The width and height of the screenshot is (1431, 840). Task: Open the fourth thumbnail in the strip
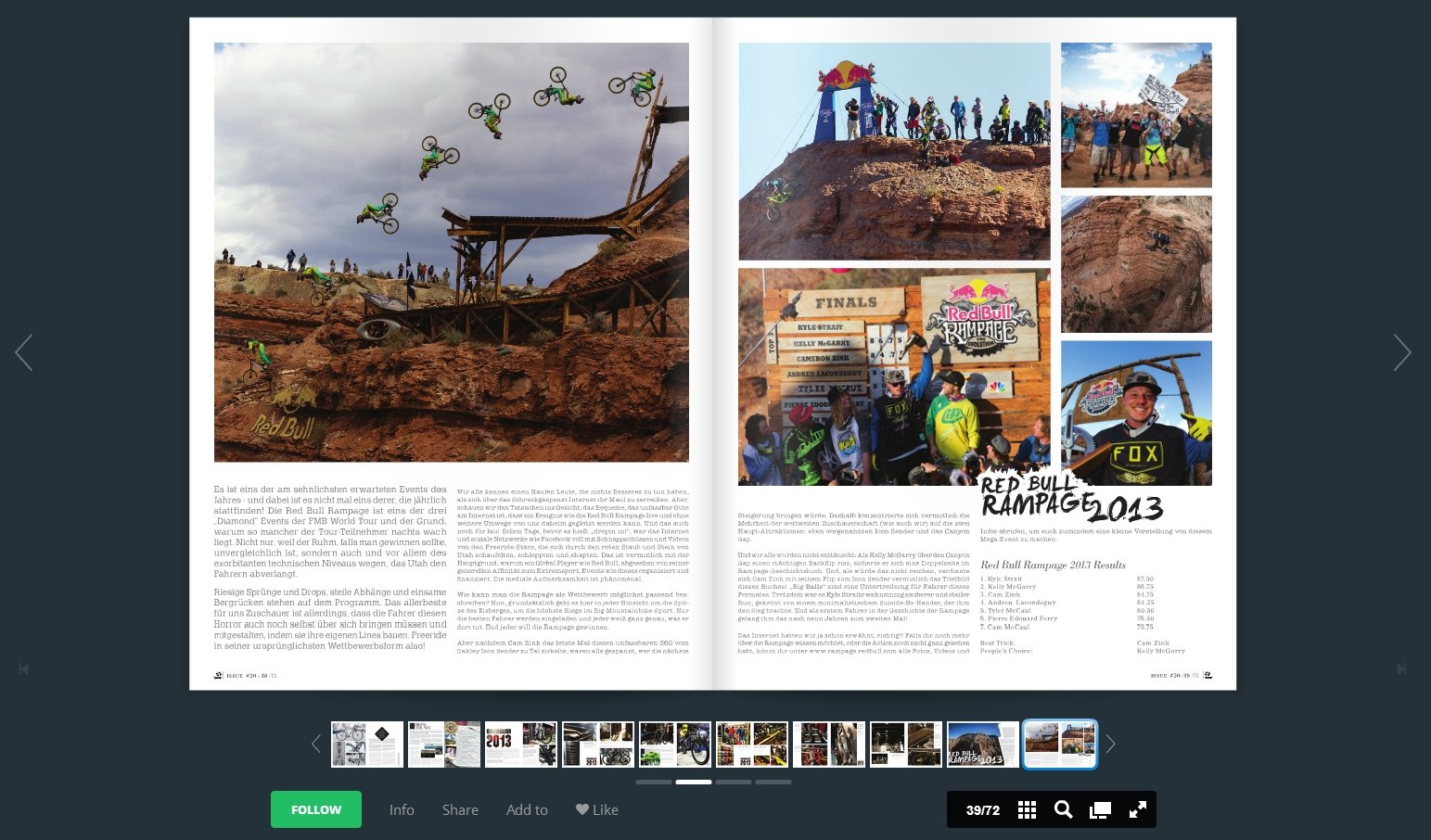598,744
